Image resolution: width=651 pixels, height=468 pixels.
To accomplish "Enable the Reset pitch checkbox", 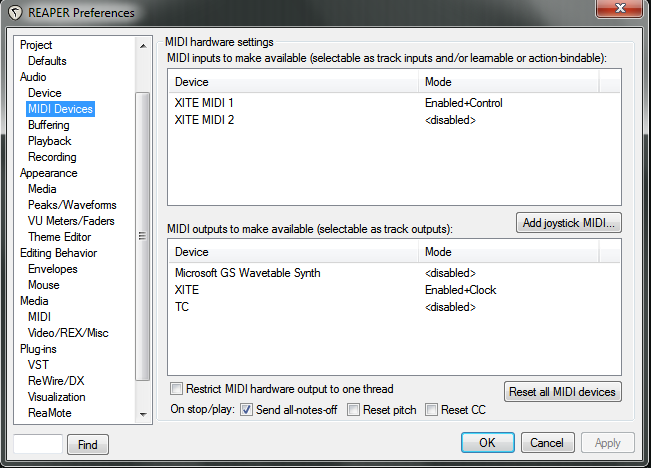I will pyautogui.click(x=353, y=409).
